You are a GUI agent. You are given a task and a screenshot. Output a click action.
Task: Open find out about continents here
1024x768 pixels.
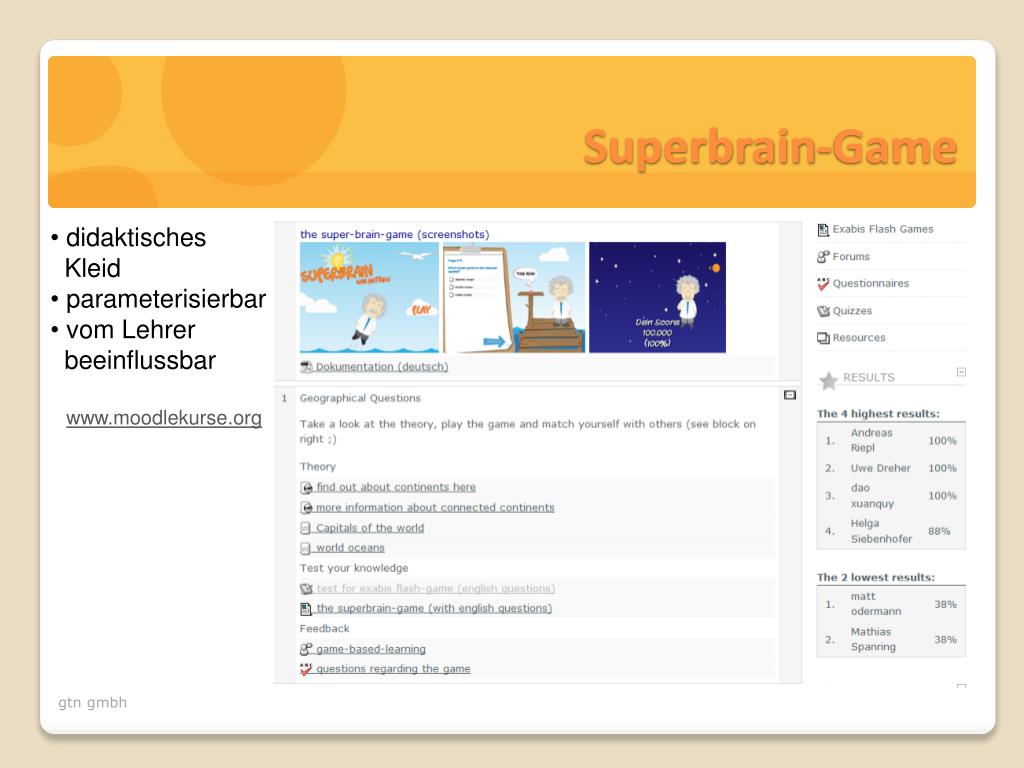coord(396,487)
